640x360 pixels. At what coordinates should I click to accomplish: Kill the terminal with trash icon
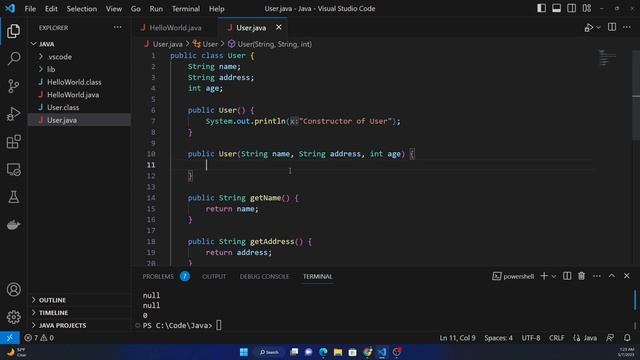click(582, 276)
